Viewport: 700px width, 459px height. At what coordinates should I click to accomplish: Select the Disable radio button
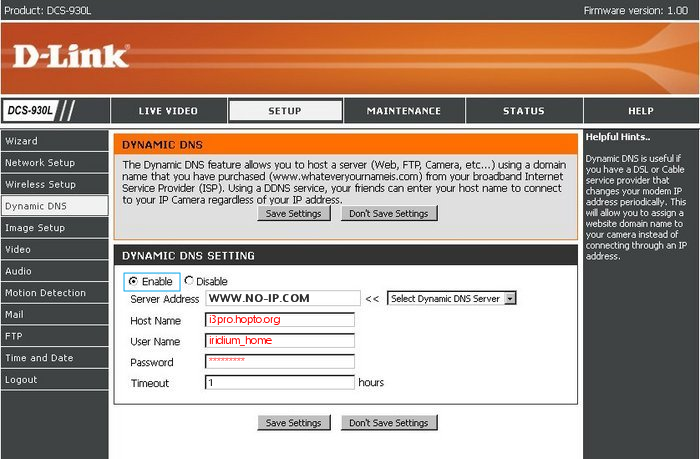[x=189, y=282]
